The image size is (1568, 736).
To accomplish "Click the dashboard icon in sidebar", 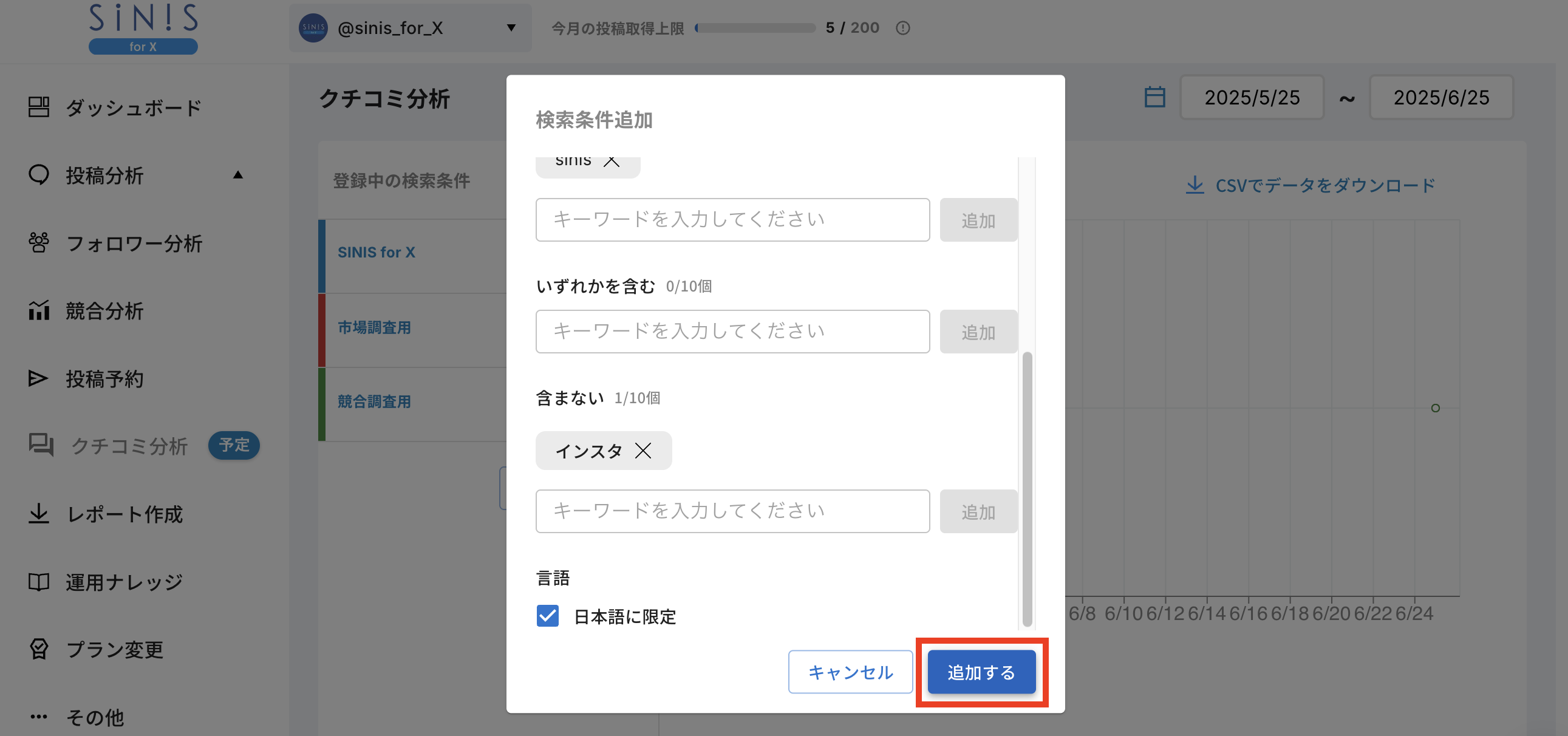I will (39, 106).
